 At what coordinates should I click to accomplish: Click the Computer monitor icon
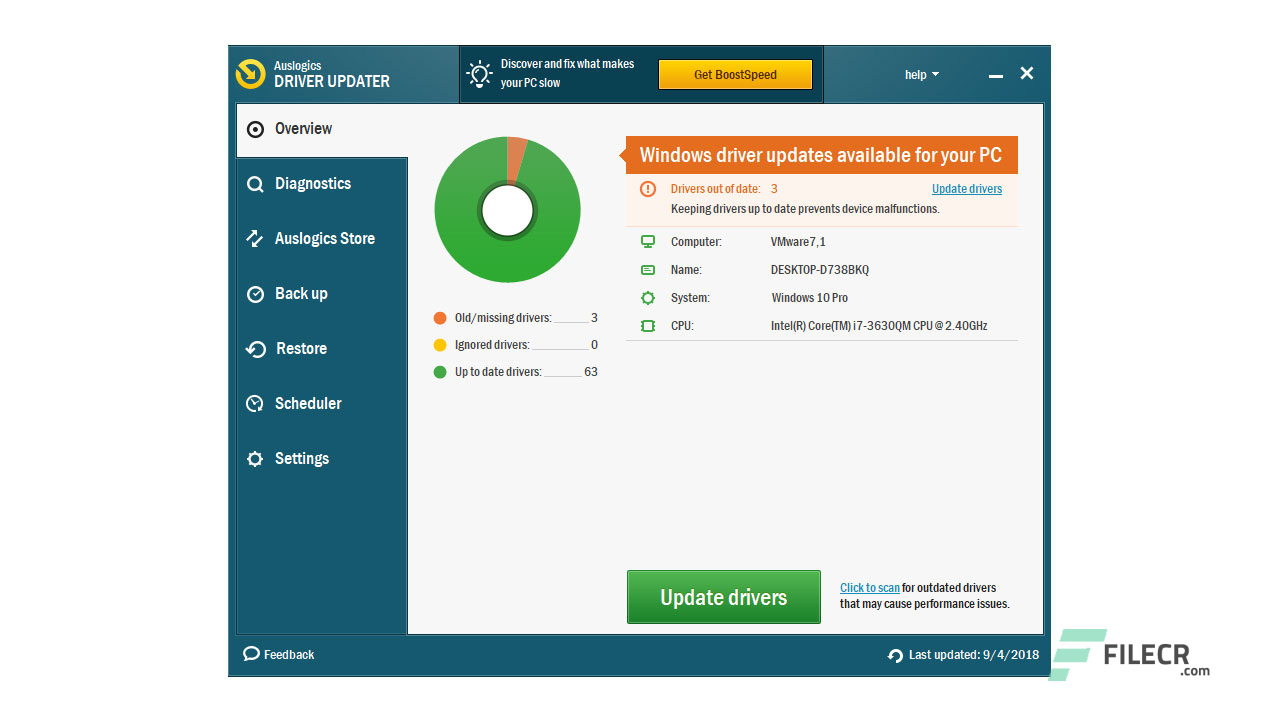coord(648,242)
